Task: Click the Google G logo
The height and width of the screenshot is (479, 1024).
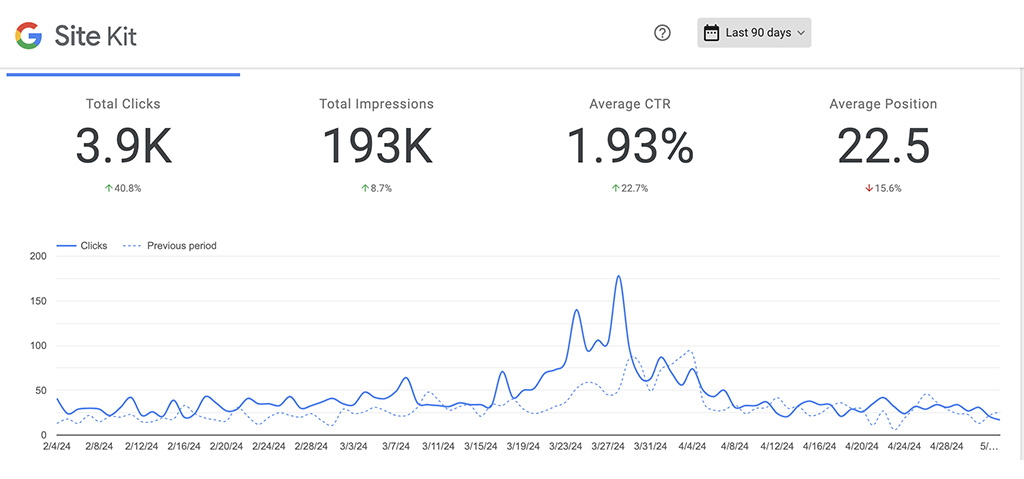Action: 28,36
